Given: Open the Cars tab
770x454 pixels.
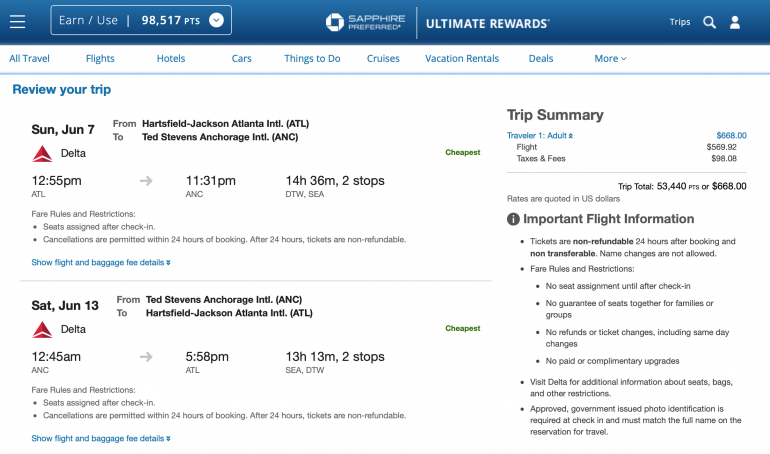Looking at the screenshot, I should click(242, 59).
